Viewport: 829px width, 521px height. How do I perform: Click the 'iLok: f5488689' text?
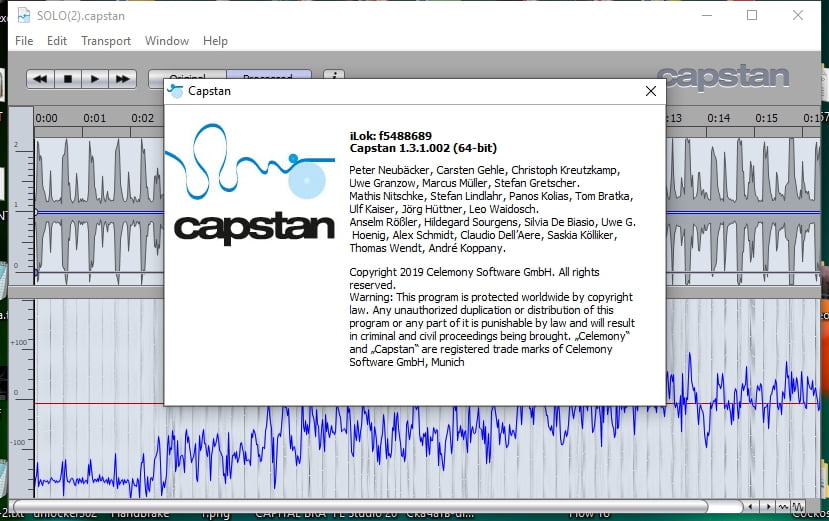coord(391,136)
